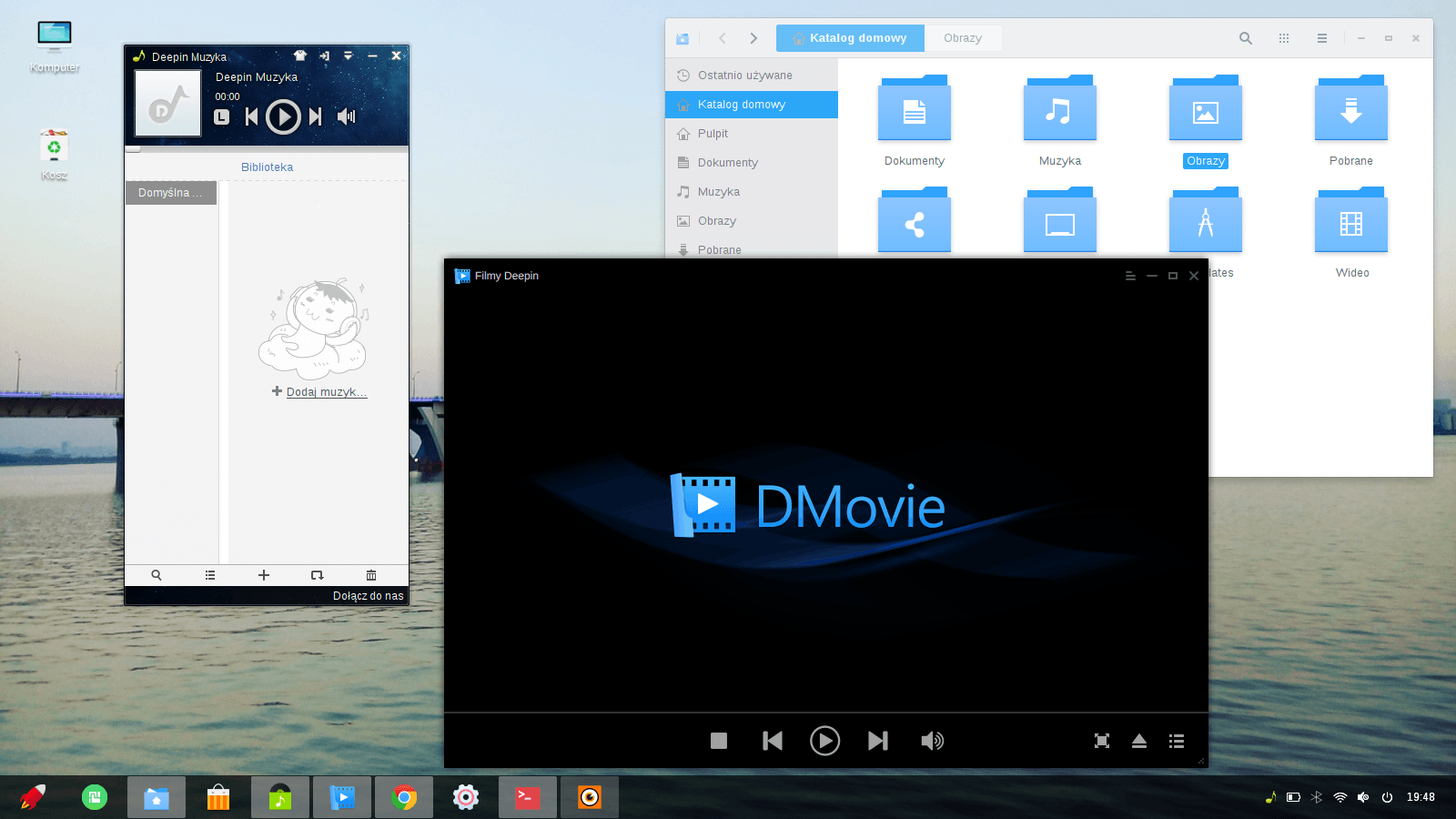Click the album cover thumbnail in Deepin Muzyka
The image size is (1456, 819).
[167, 104]
